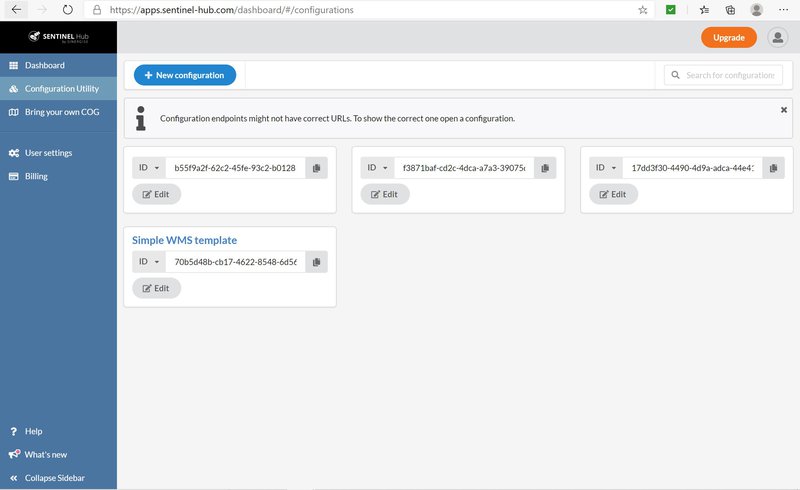Select the 17dd3f30-4490 ID text field
Image resolution: width=800 pixels, height=490 pixels.
[x=693, y=168]
